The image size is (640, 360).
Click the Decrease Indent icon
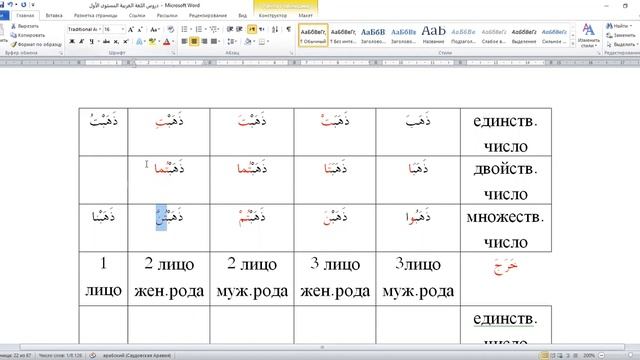(x=230, y=29)
